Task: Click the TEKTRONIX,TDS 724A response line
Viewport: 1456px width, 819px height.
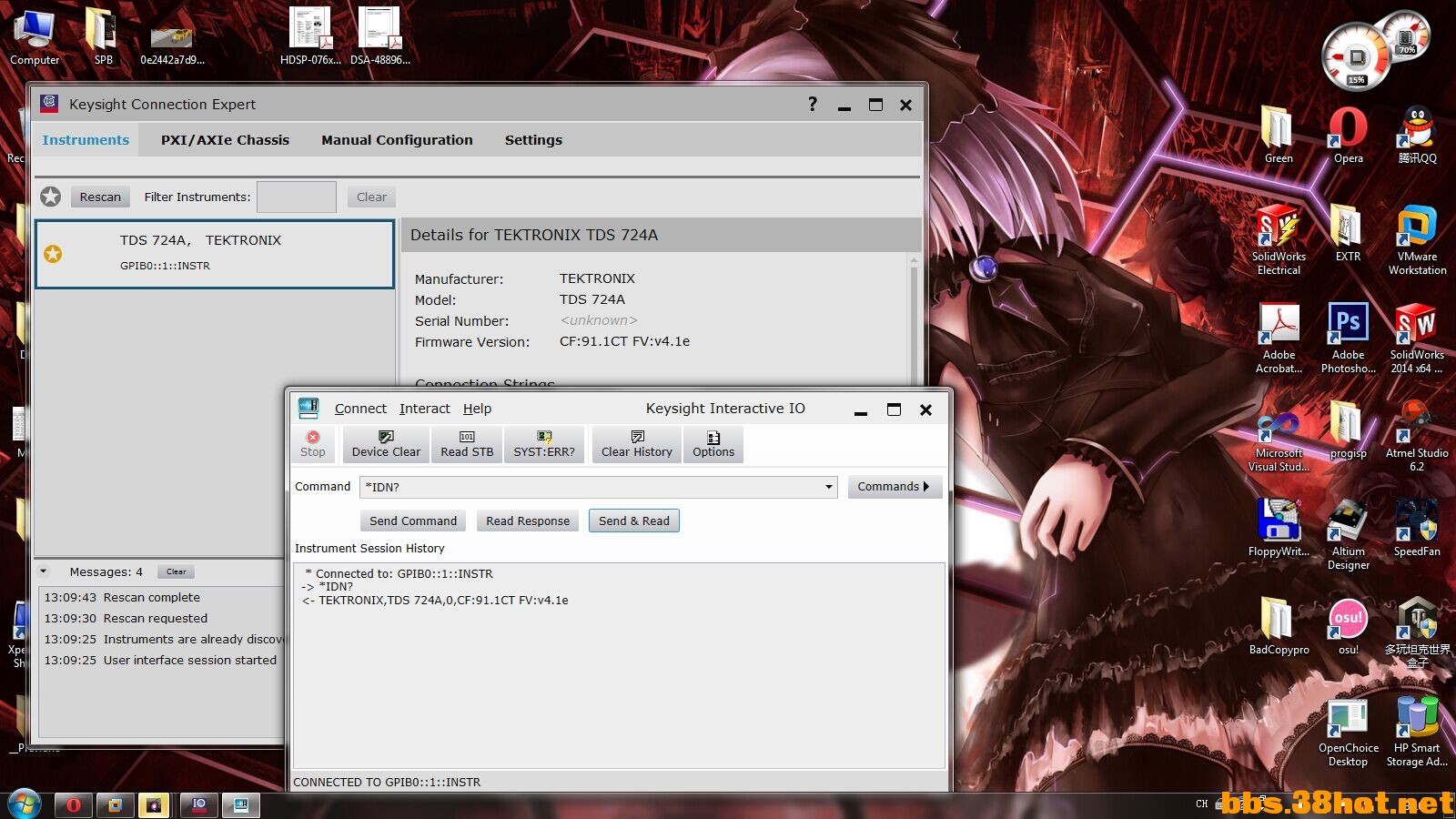Action: (435, 601)
